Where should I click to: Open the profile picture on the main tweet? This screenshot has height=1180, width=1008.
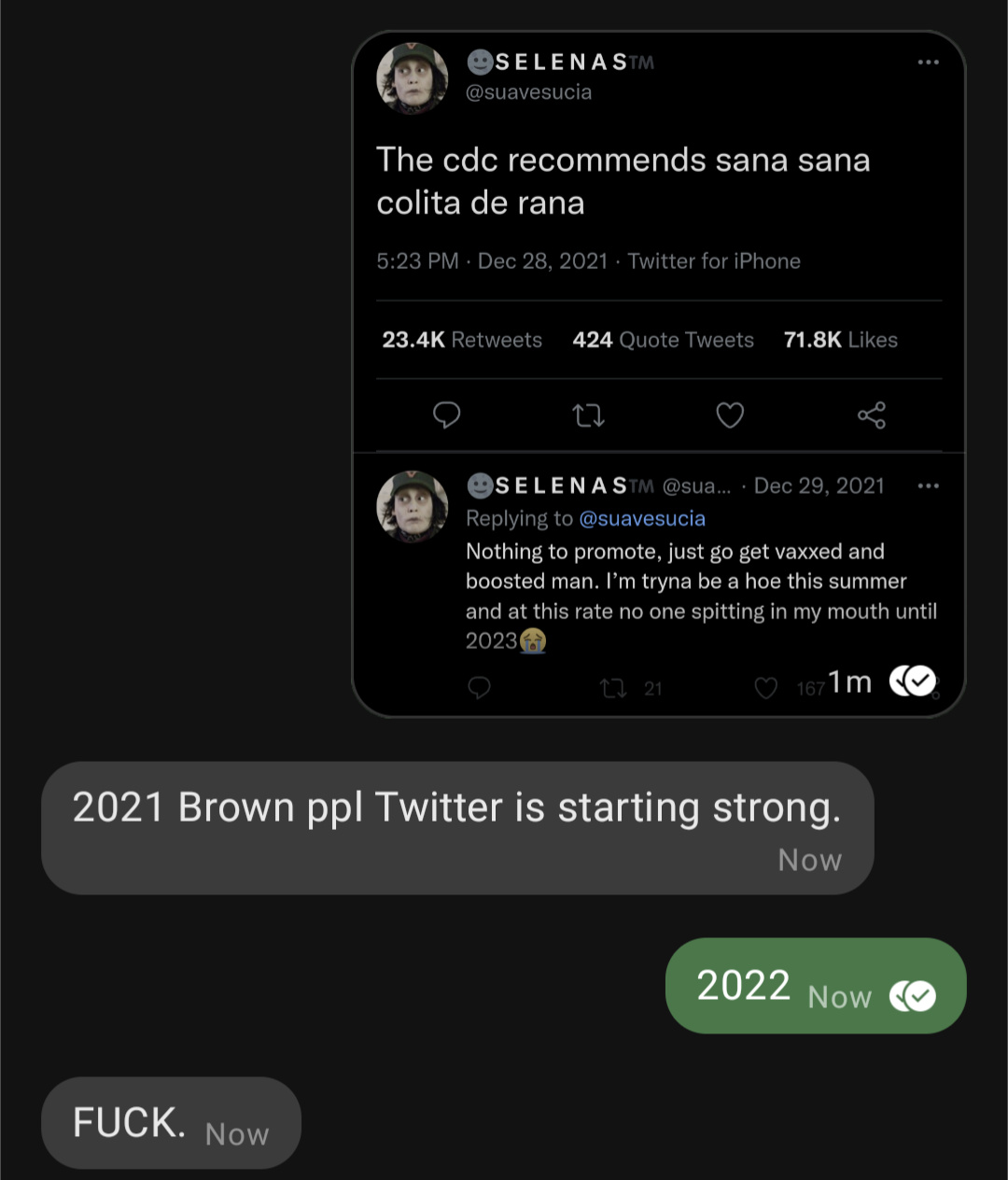click(412, 77)
